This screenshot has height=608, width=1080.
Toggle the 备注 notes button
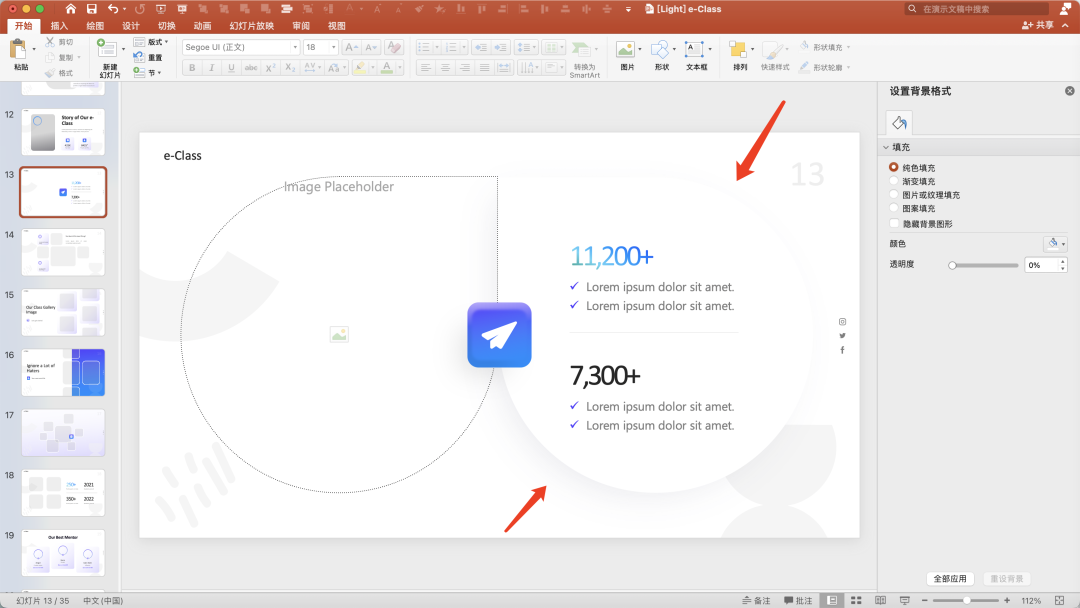coord(756,600)
